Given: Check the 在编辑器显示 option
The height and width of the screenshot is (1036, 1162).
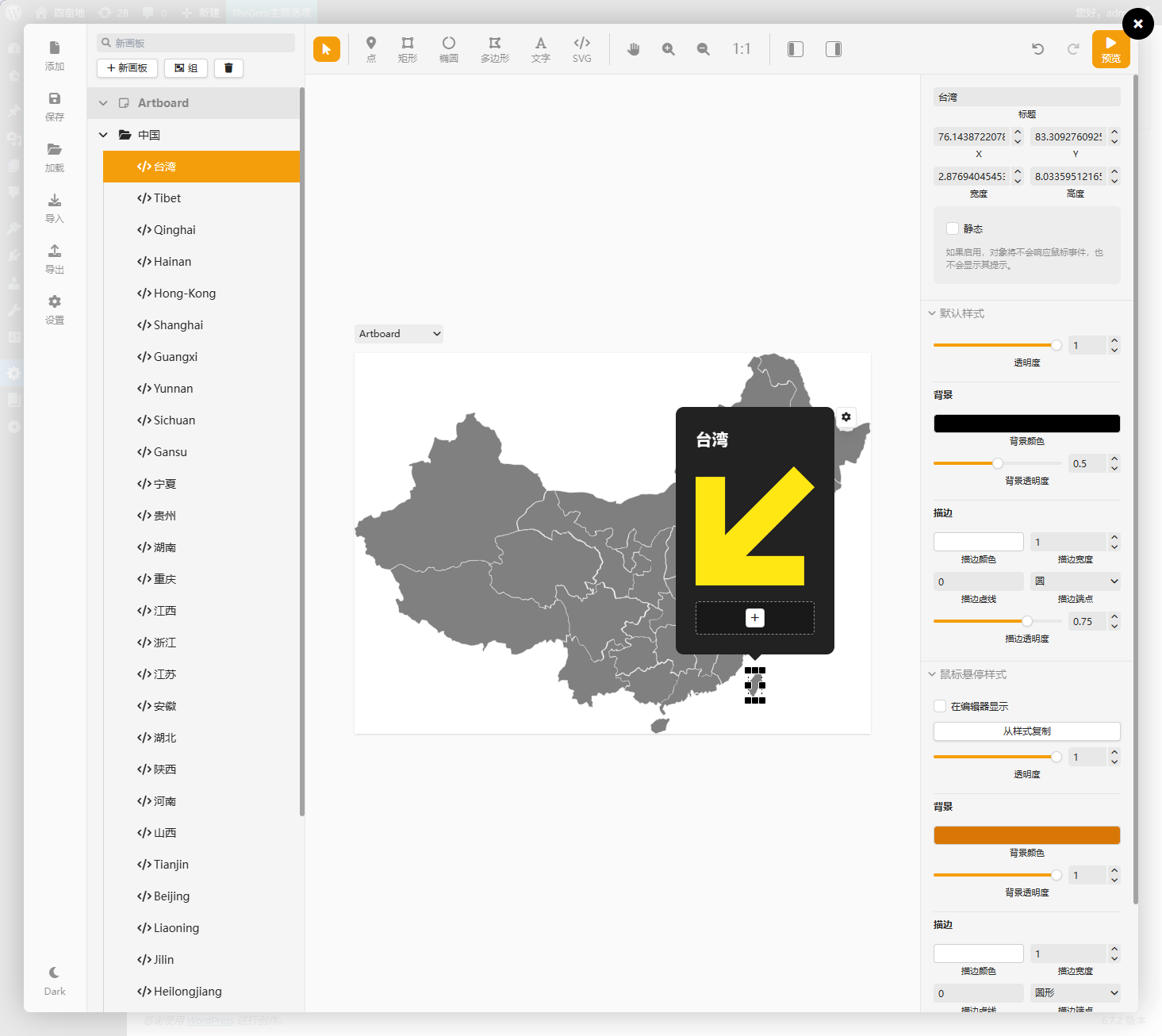Looking at the screenshot, I should coord(940,706).
